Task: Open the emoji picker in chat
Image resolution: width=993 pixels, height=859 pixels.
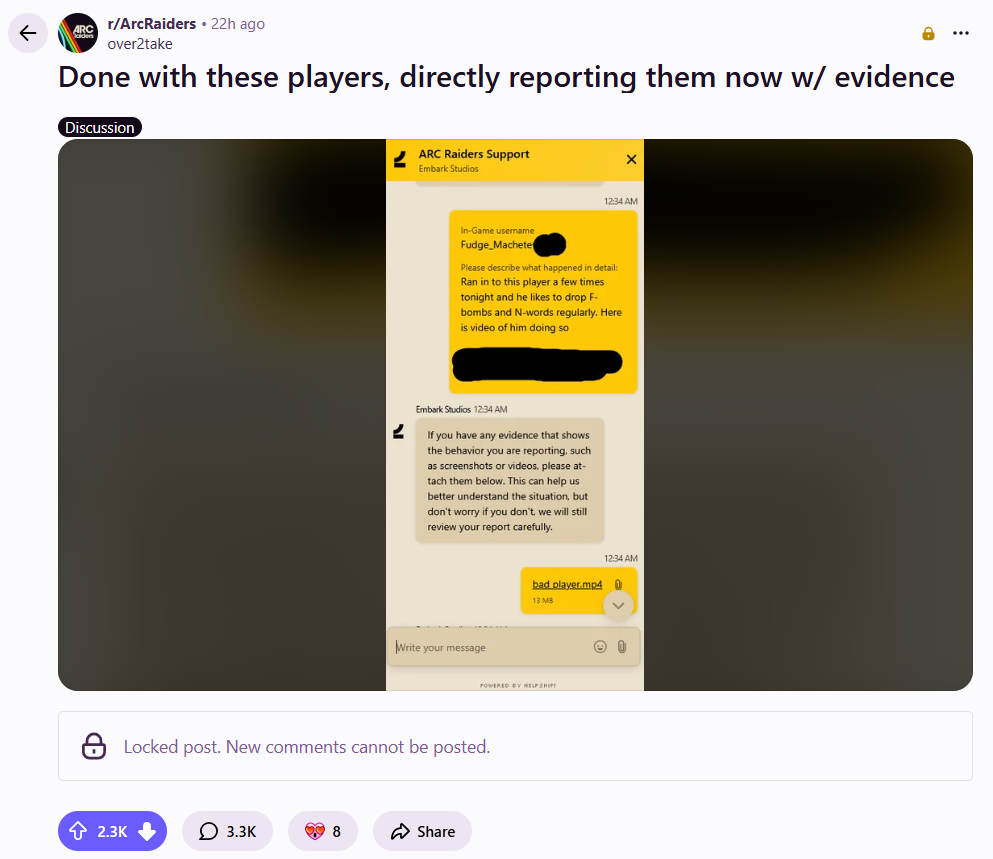Action: tap(600, 646)
